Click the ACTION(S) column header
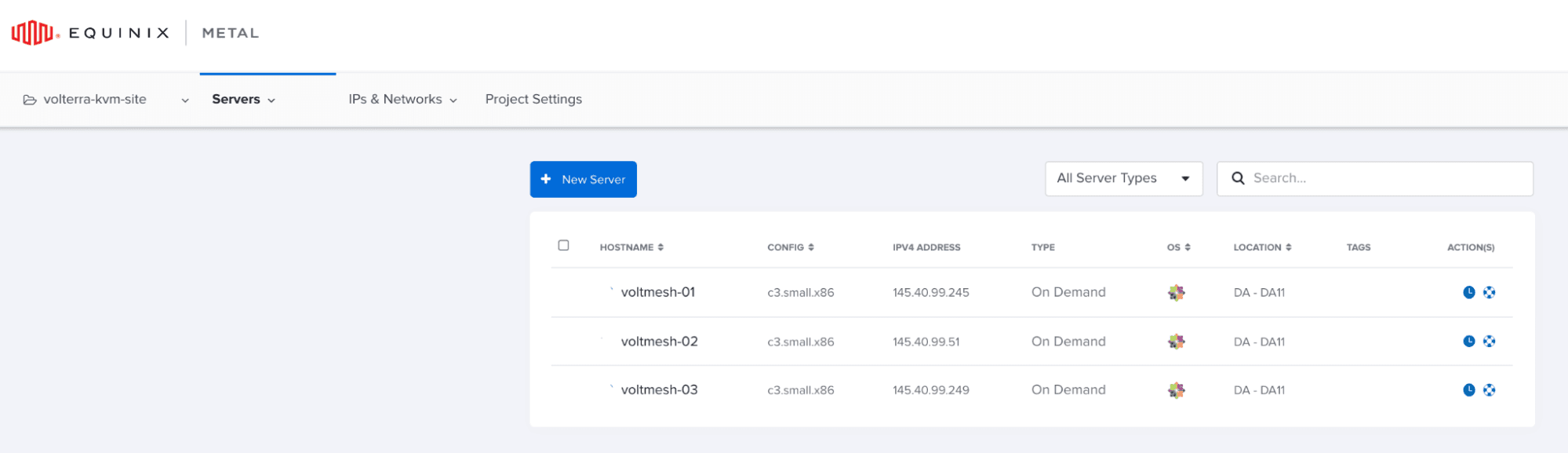The image size is (1568, 453). (x=1471, y=247)
